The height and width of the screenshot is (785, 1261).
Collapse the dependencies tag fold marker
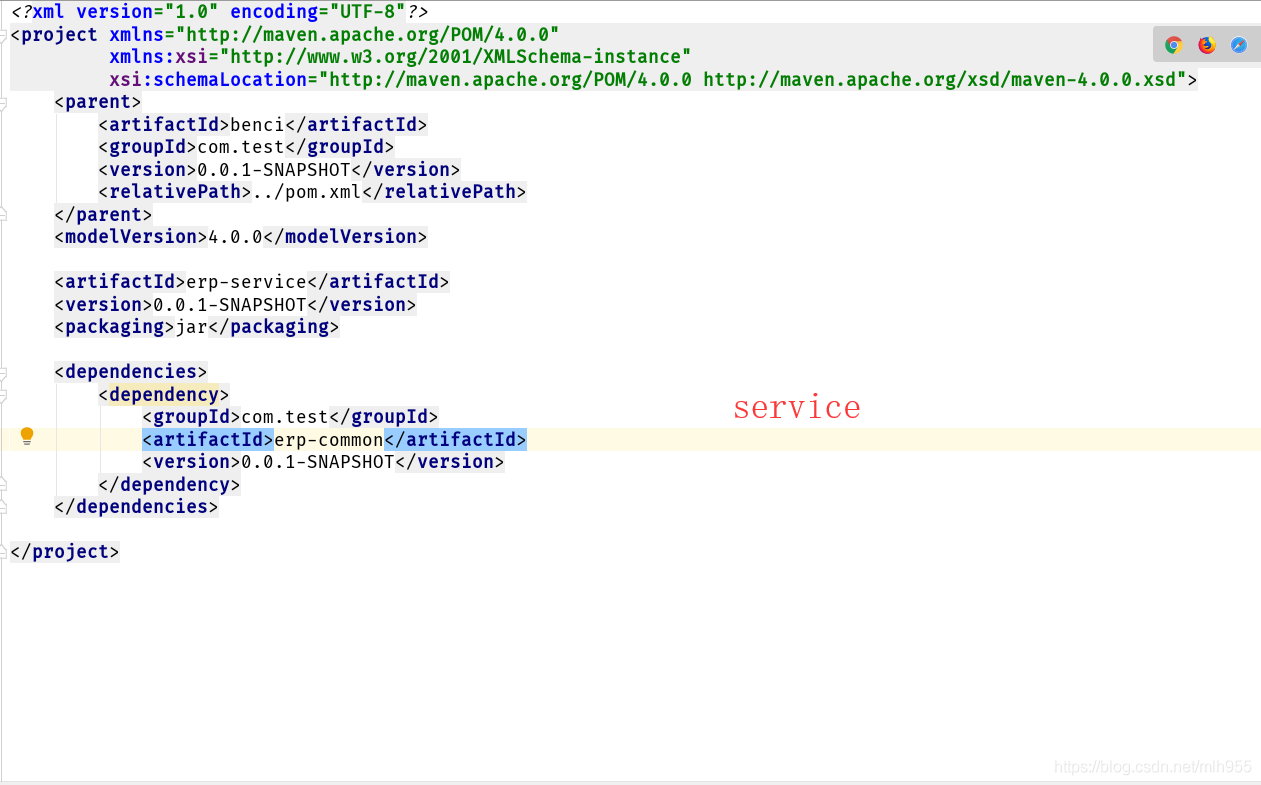pos(3,372)
